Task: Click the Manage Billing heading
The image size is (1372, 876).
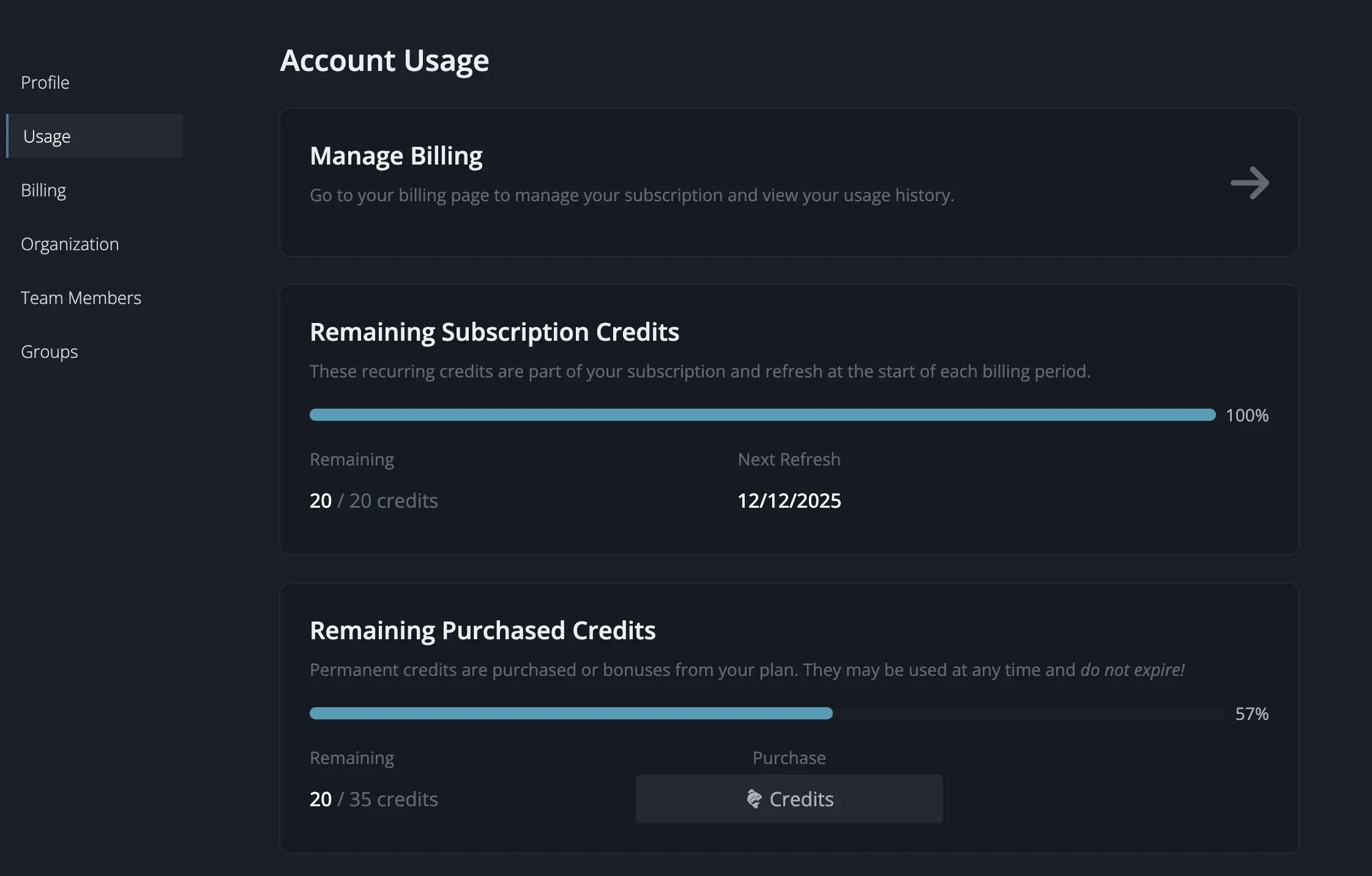Action: [396, 156]
